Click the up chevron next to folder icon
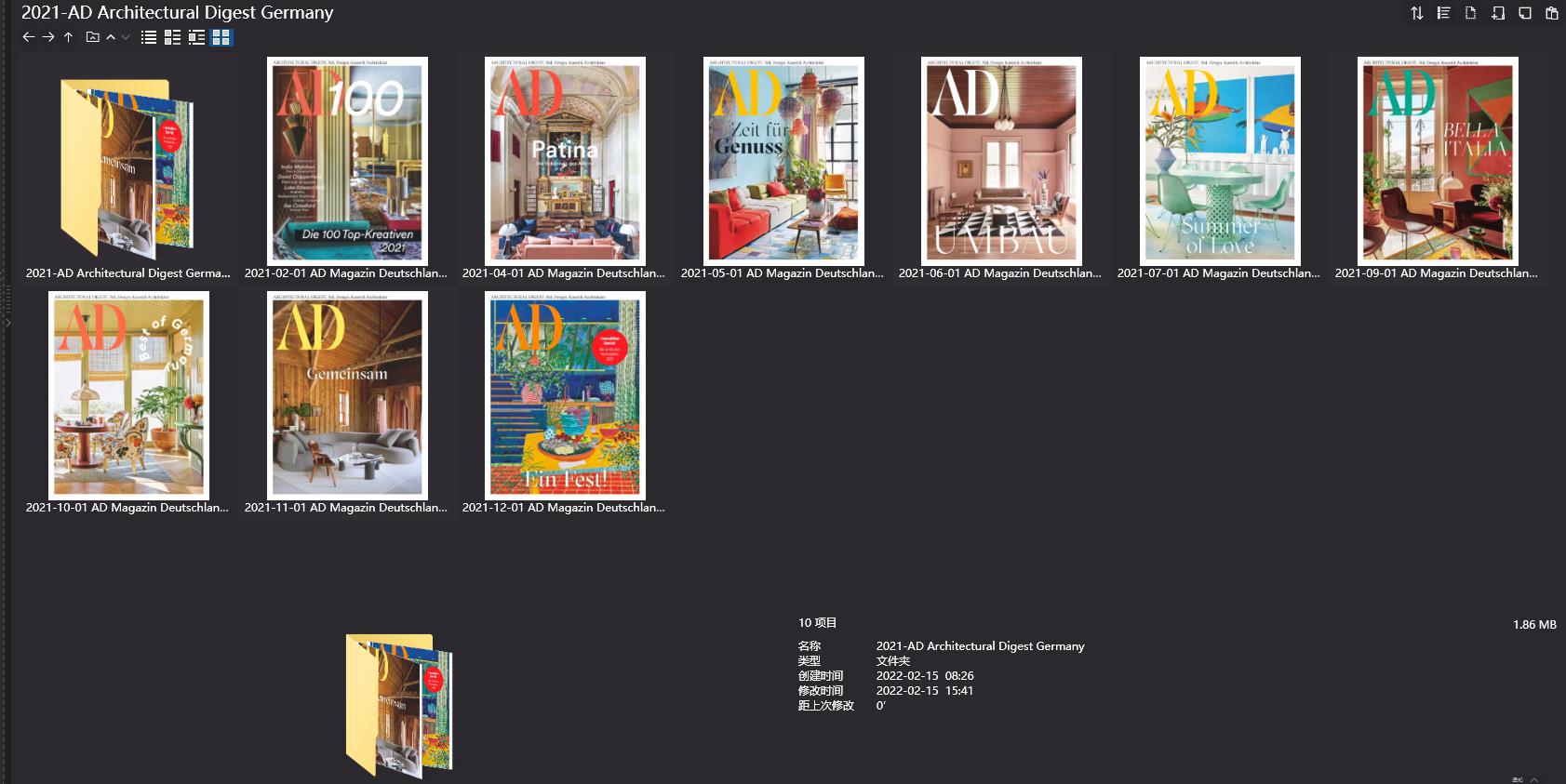The height and width of the screenshot is (784, 1566). (x=111, y=37)
